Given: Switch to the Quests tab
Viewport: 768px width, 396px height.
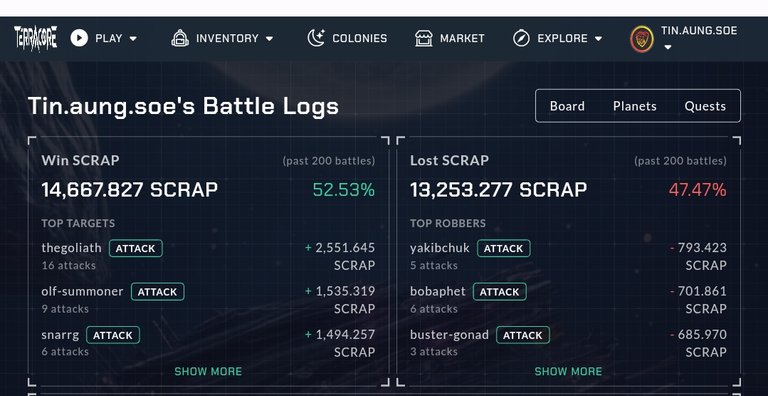Looking at the screenshot, I should [705, 106].
